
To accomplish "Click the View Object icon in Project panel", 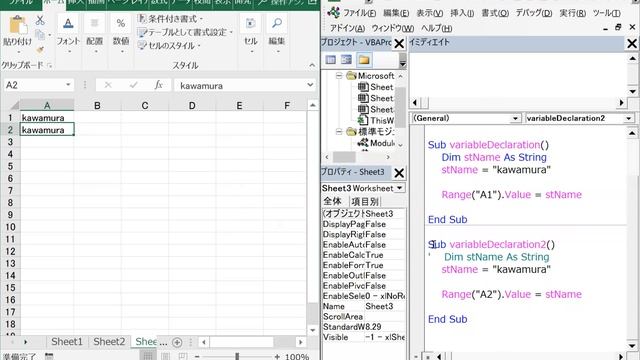I will (347, 60).
